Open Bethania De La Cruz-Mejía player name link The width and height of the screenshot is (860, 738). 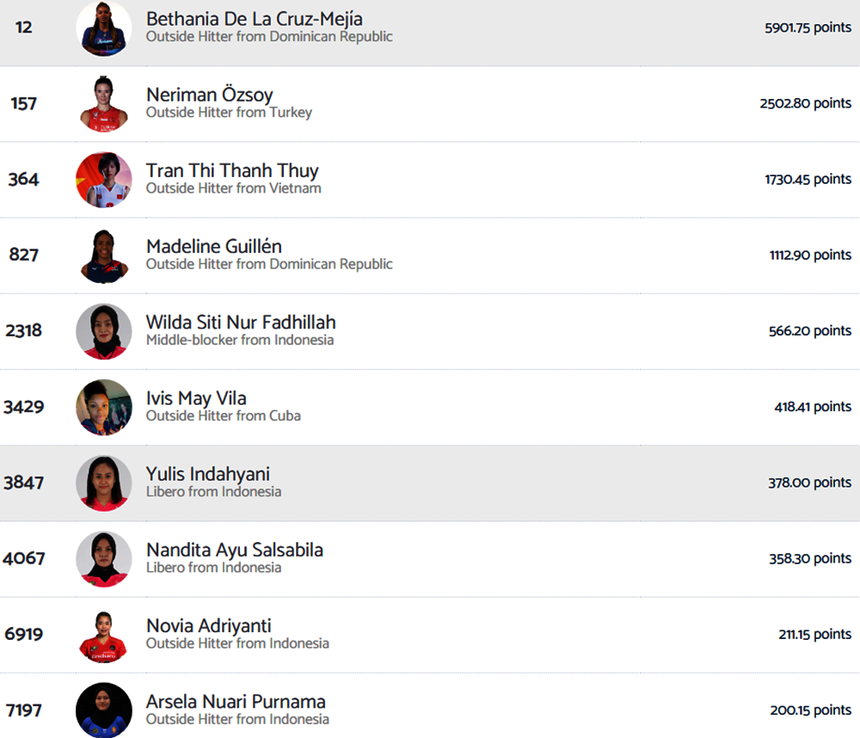(x=254, y=19)
